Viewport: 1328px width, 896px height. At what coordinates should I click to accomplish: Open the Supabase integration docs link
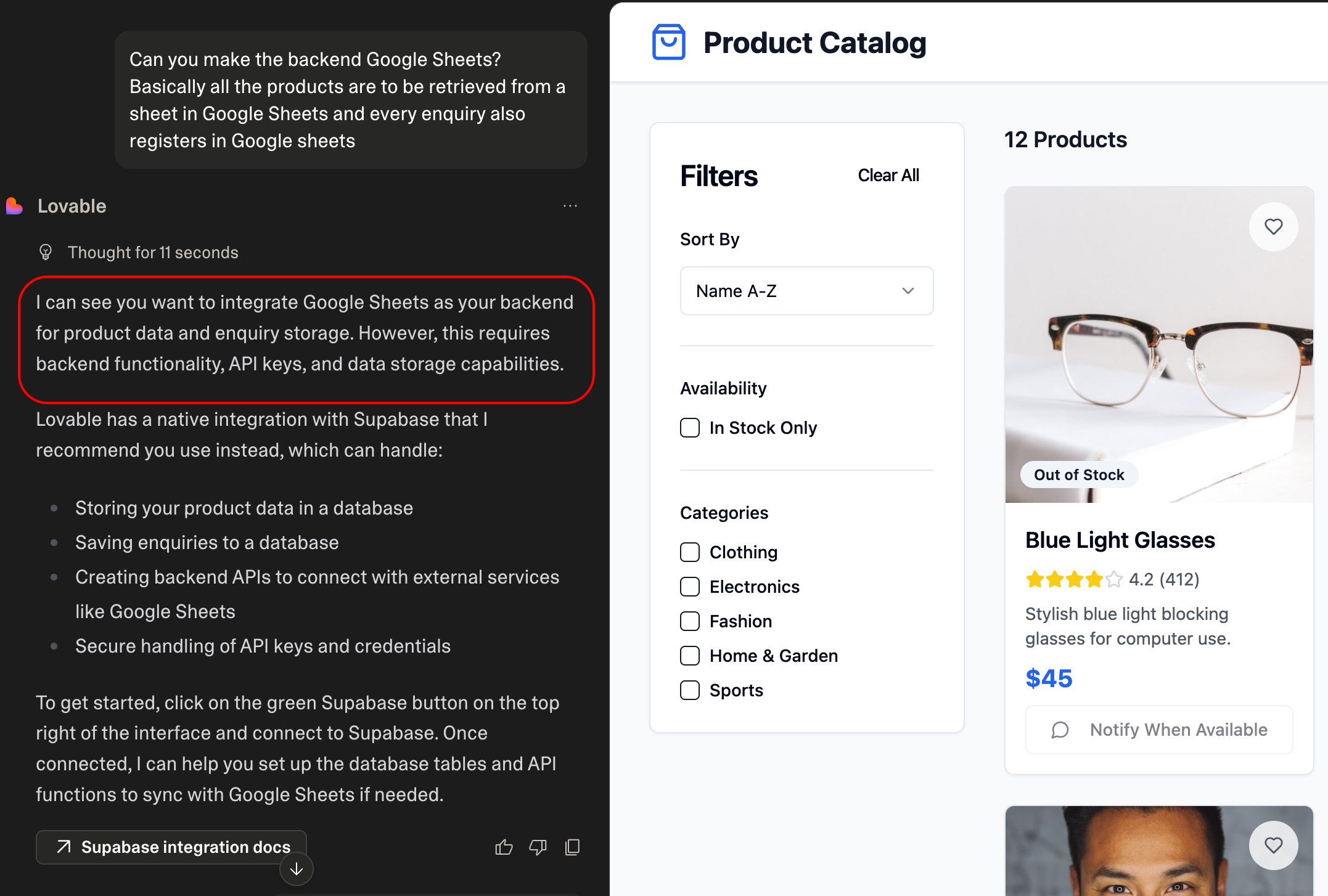(171, 847)
